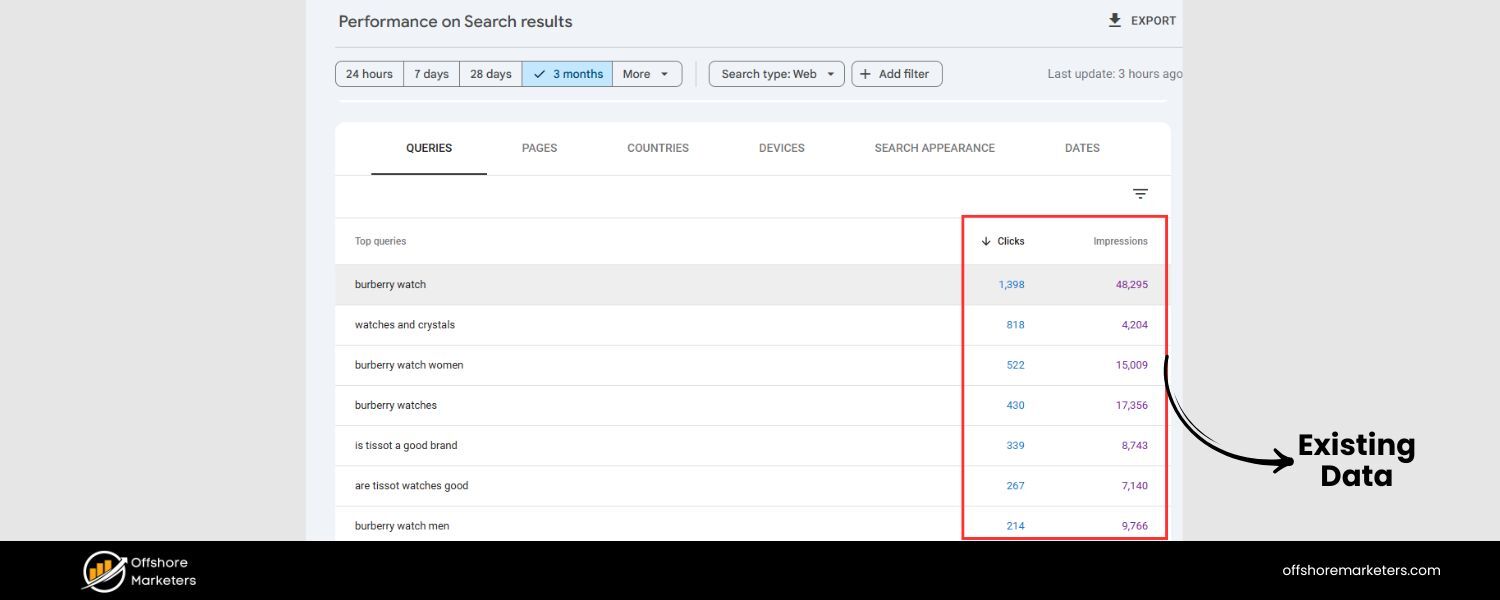
Task: Select the 24 hours date range filter
Action: (369, 73)
